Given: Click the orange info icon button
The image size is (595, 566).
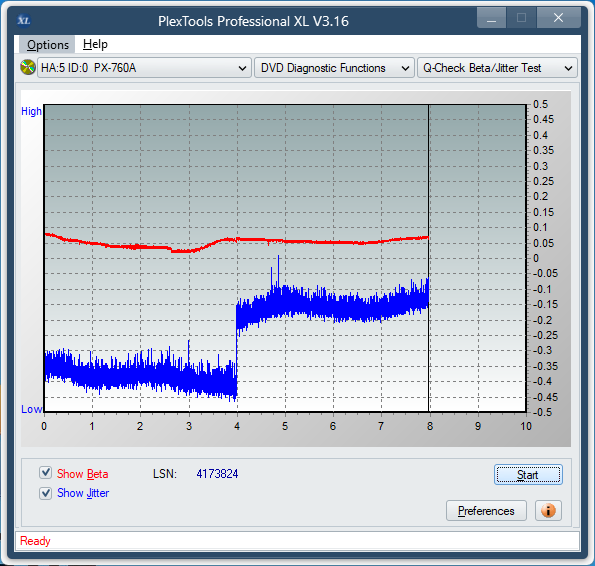Looking at the screenshot, I should tap(548, 511).
